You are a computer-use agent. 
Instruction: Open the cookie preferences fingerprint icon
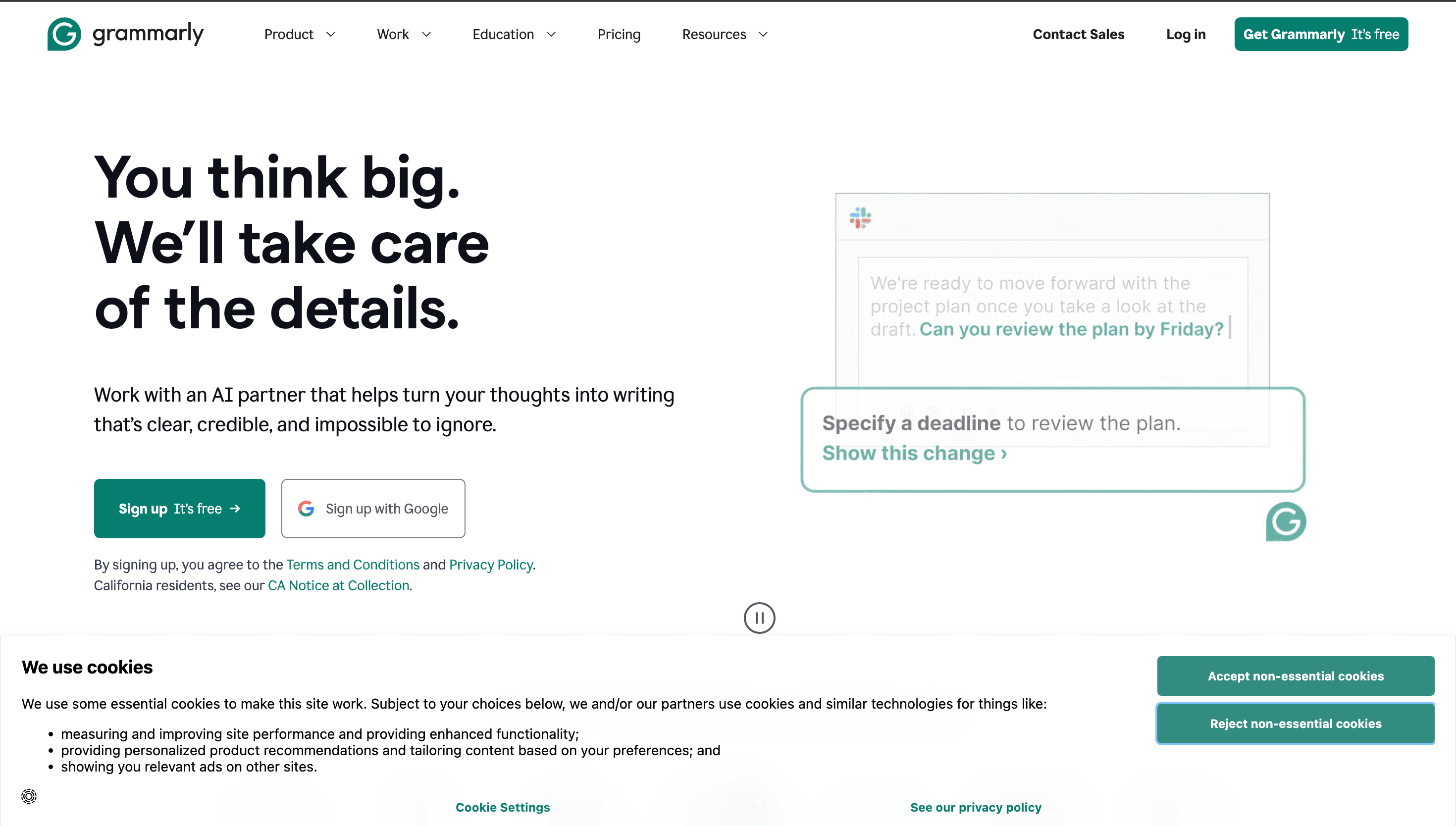(x=29, y=796)
